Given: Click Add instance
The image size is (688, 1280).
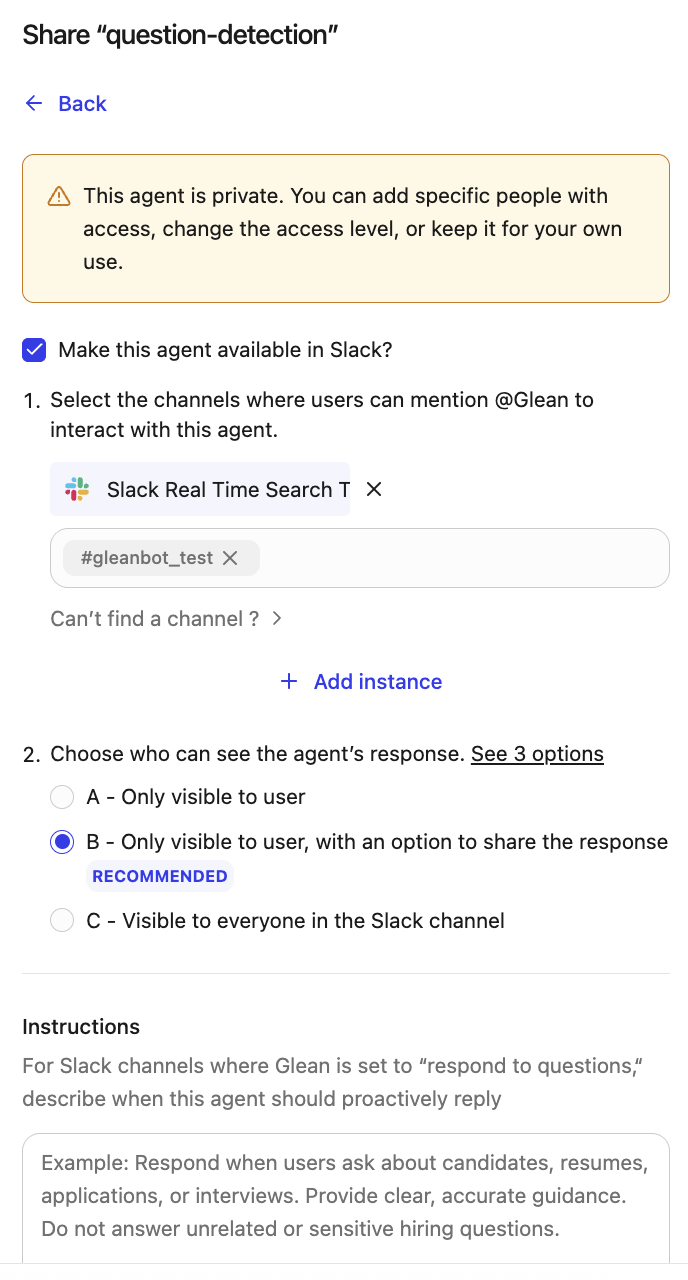Looking at the screenshot, I should click(x=377, y=681).
